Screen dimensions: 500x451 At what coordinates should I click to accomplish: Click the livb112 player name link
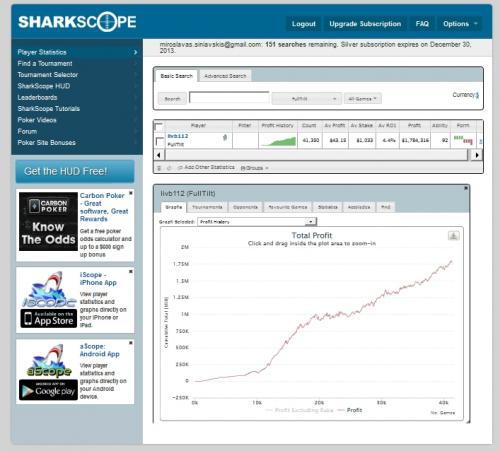[x=178, y=136]
